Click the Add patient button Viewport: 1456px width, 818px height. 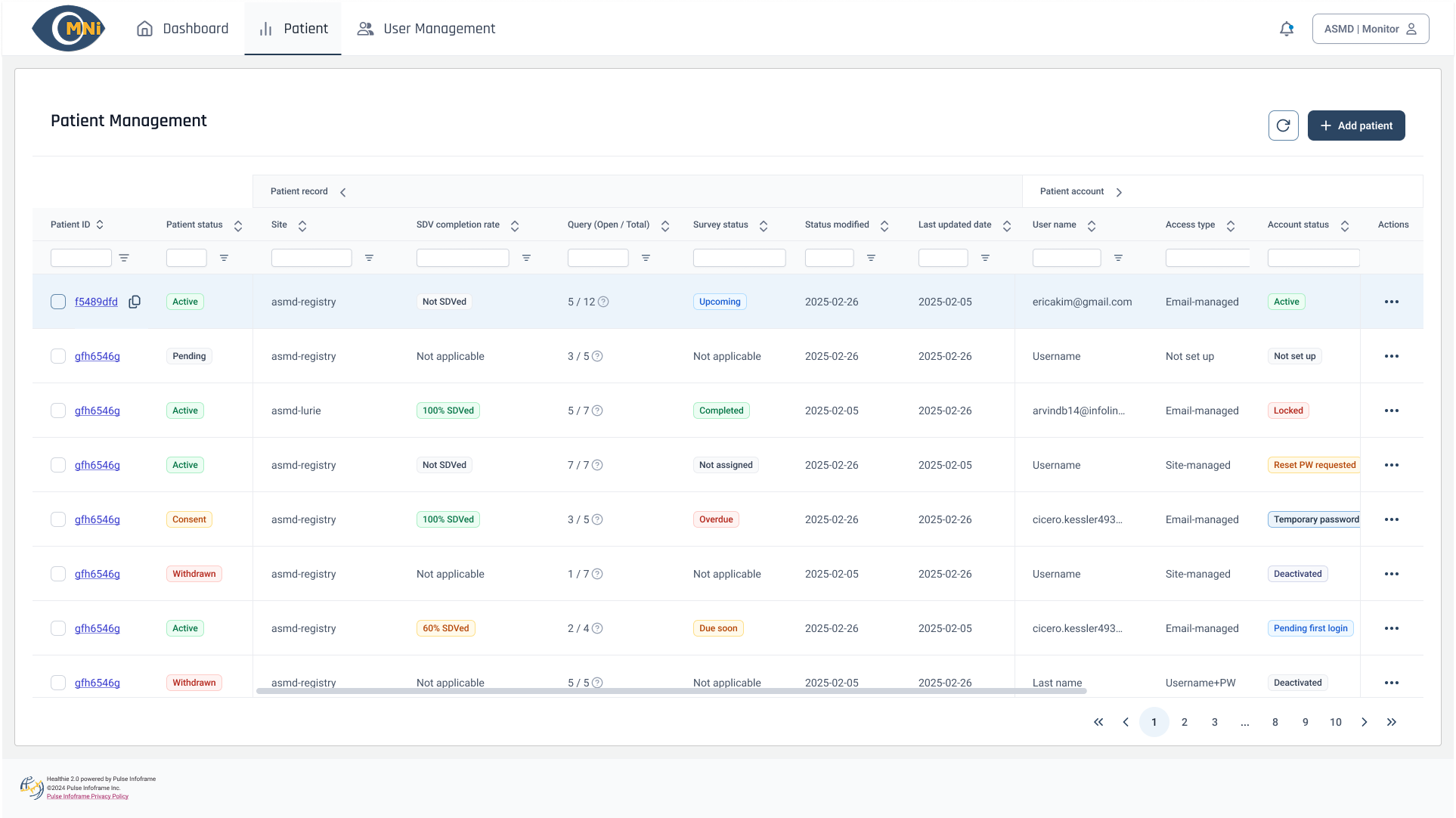(x=1356, y=125)
